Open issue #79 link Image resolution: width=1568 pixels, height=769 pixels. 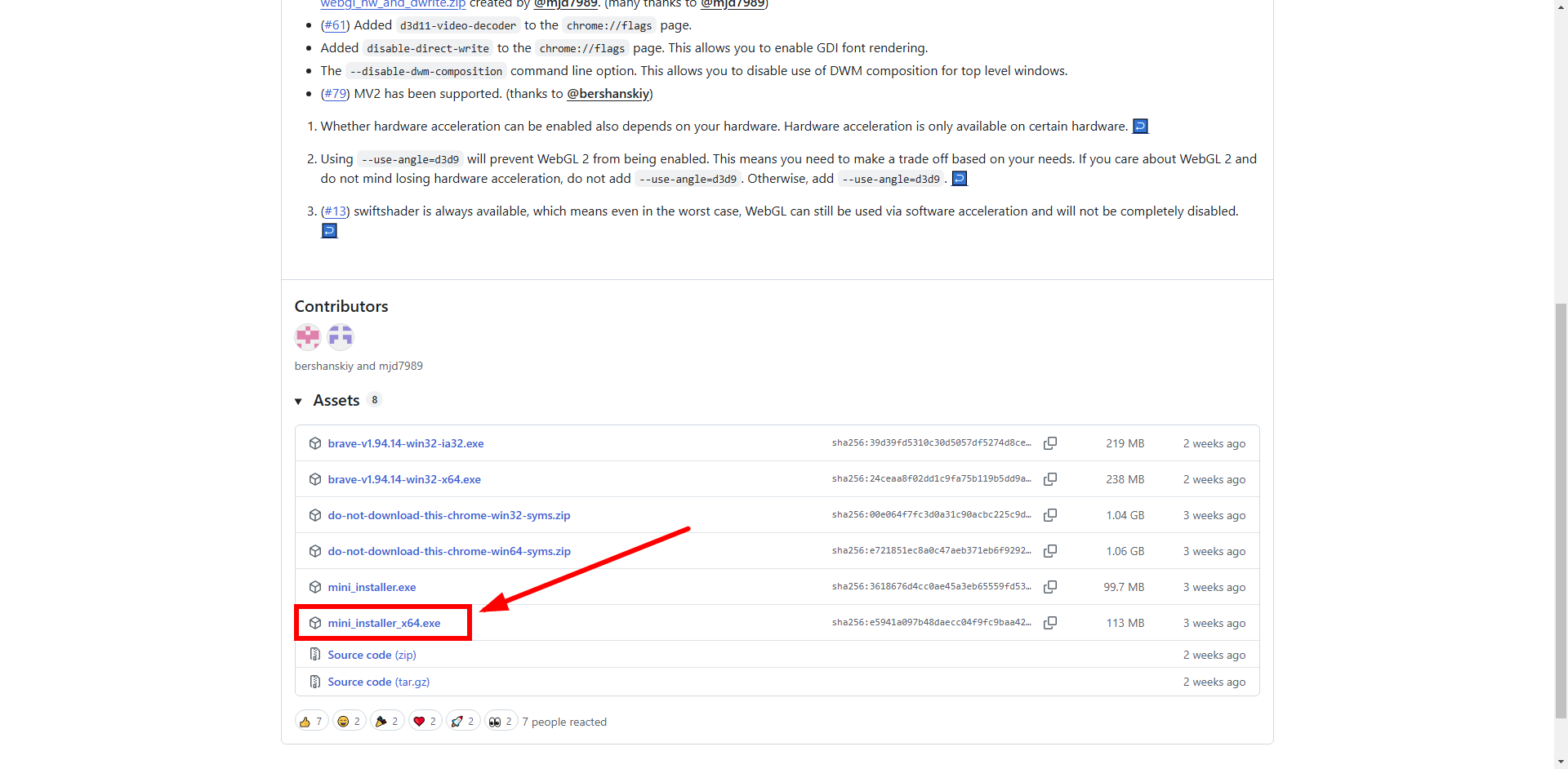coord(335,94)
